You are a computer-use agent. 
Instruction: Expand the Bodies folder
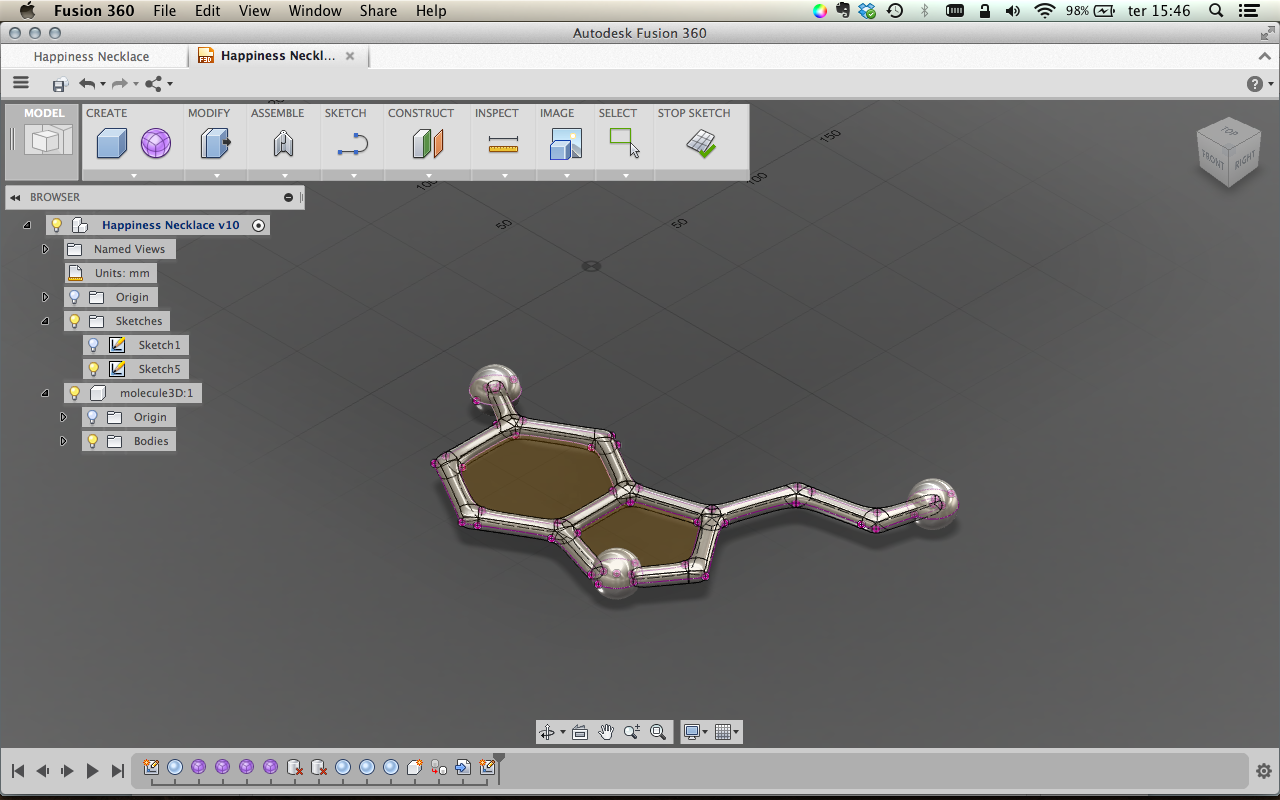(64, 441)
